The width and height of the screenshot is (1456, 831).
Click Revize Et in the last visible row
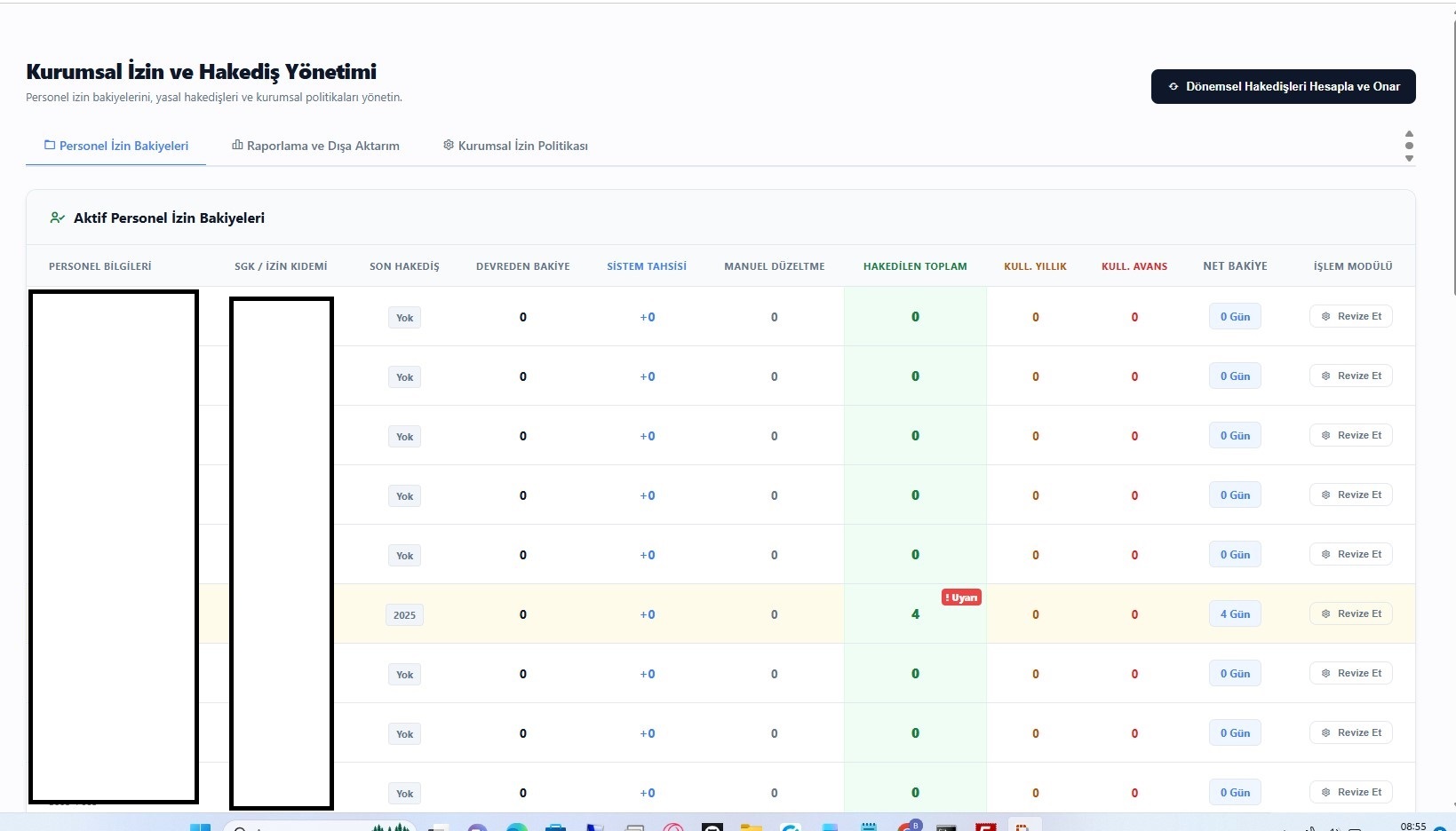click(1350, 792)
